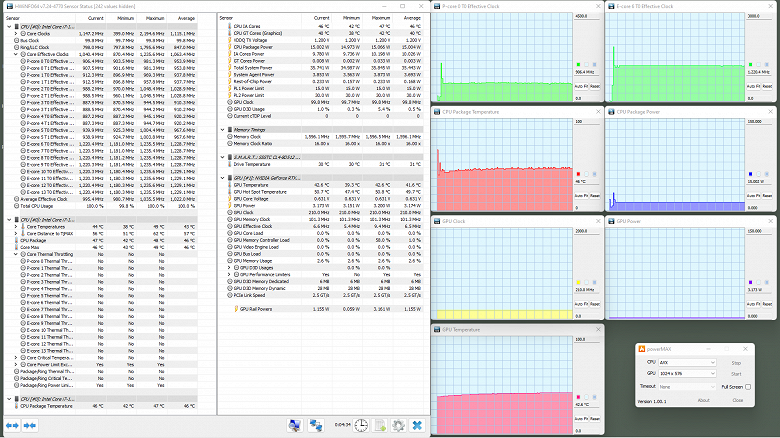Click the Average column header in right panel

click(x=411, y=18)
